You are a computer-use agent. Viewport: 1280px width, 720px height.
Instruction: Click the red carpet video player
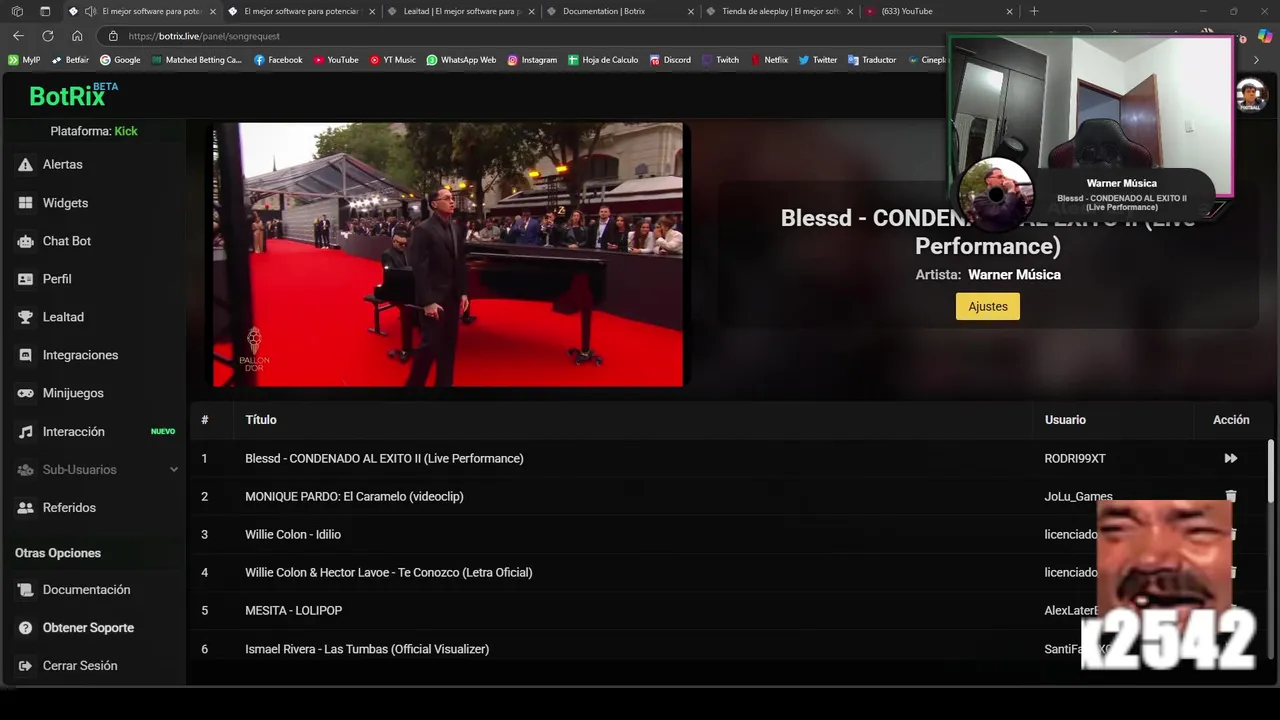coord(448,254)
